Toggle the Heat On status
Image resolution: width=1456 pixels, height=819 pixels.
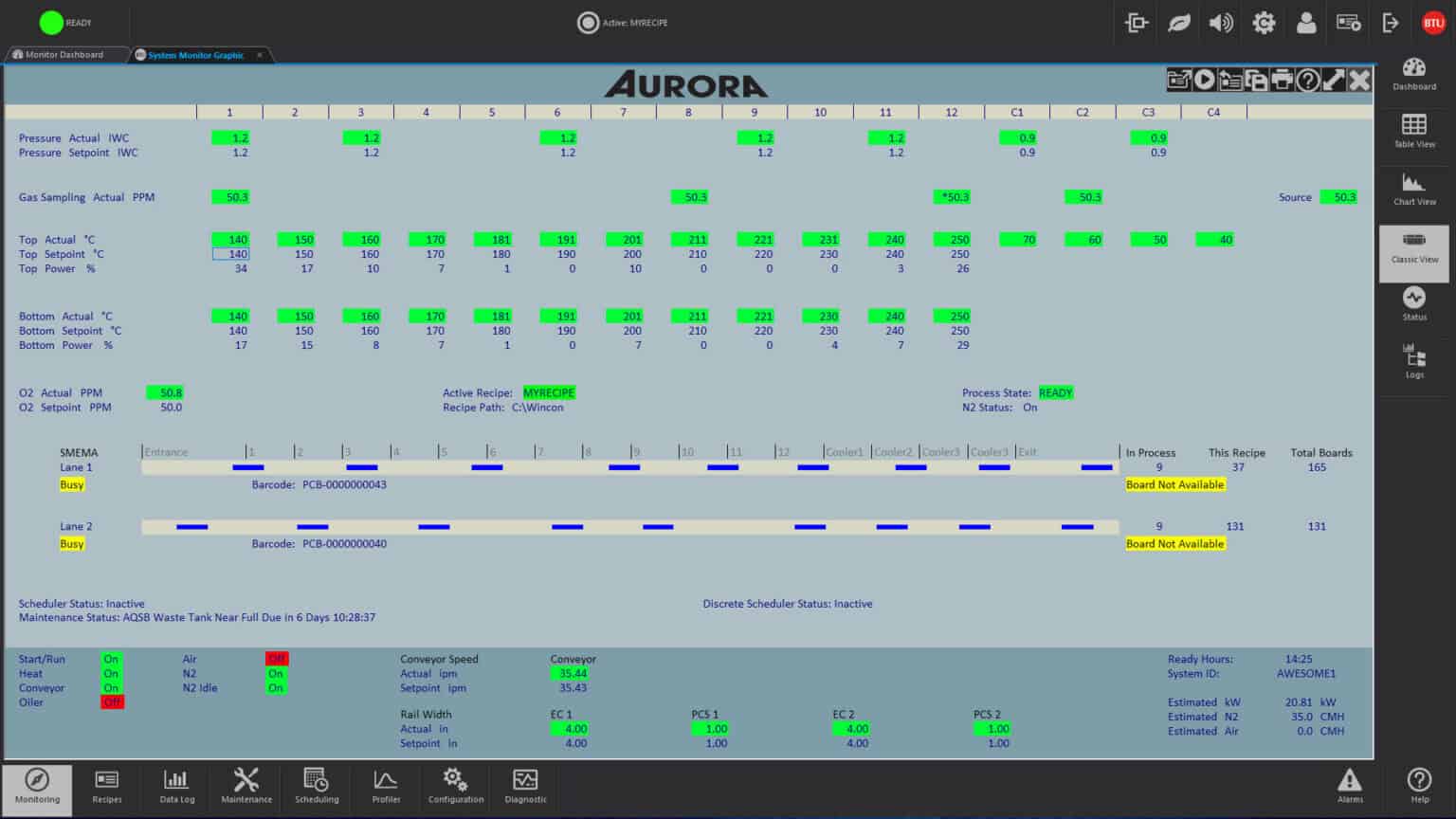pos(112,674)
